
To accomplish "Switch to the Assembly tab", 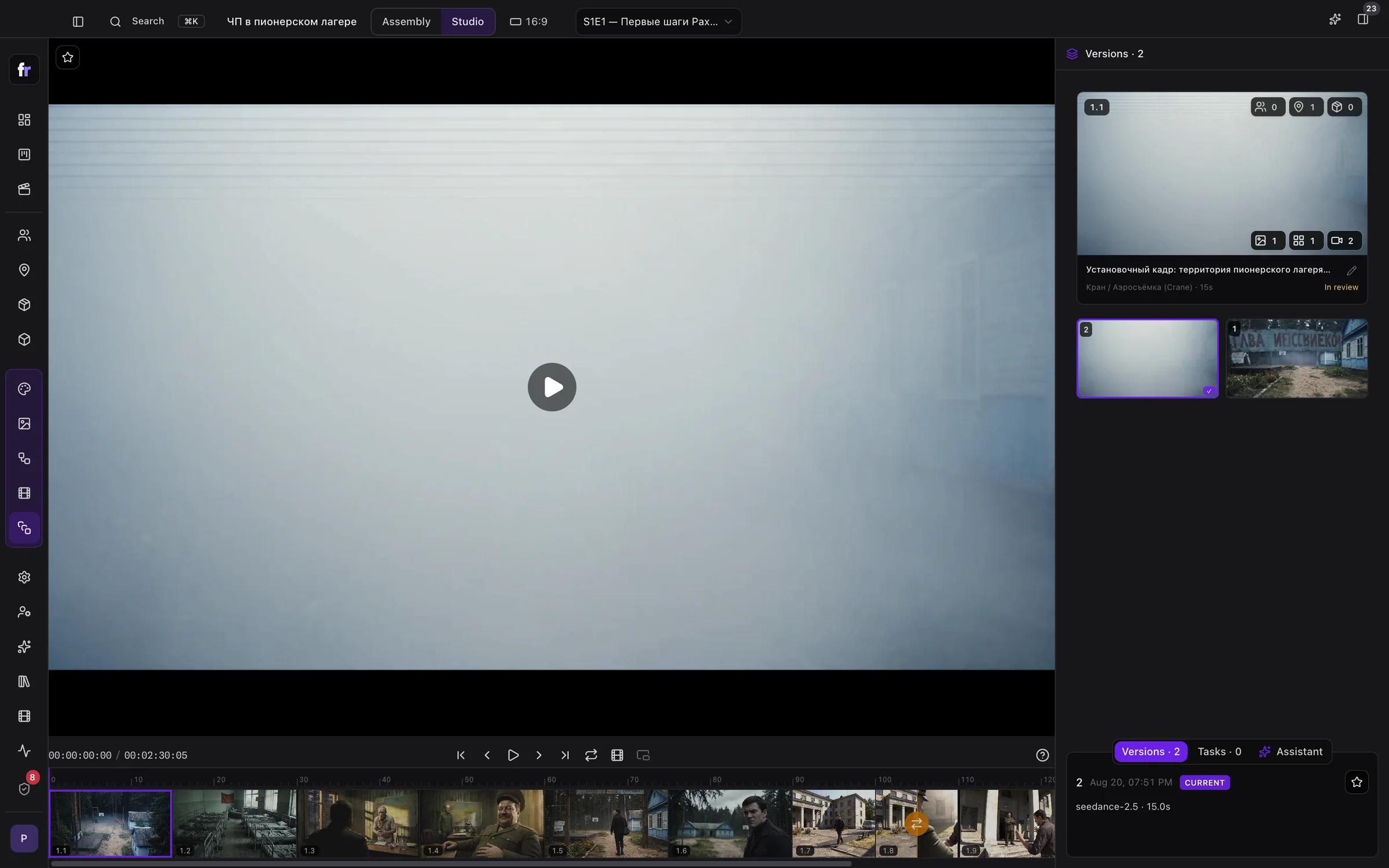I will [406, 21].
